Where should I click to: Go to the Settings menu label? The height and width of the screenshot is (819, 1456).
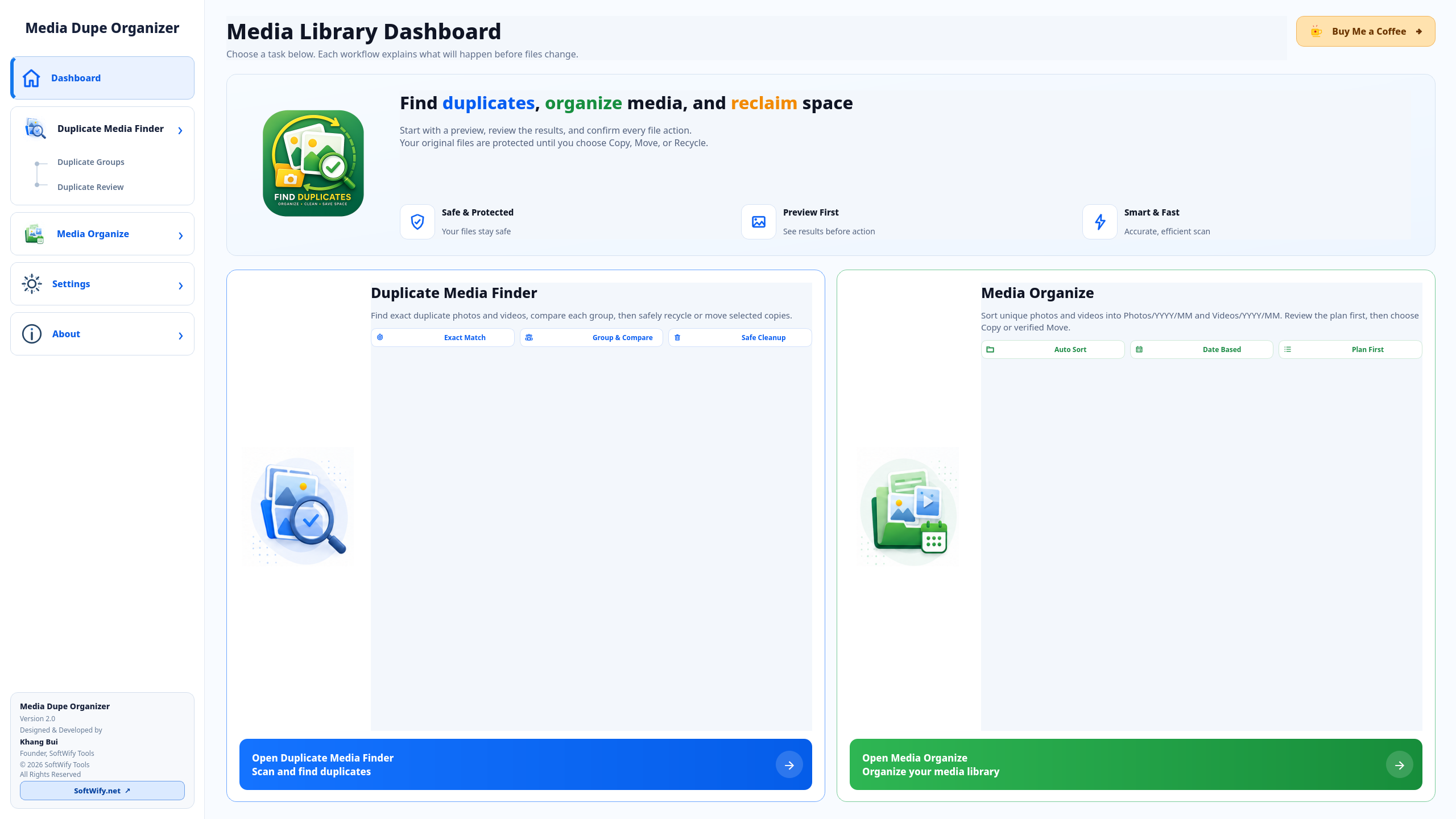click(71, 284)
